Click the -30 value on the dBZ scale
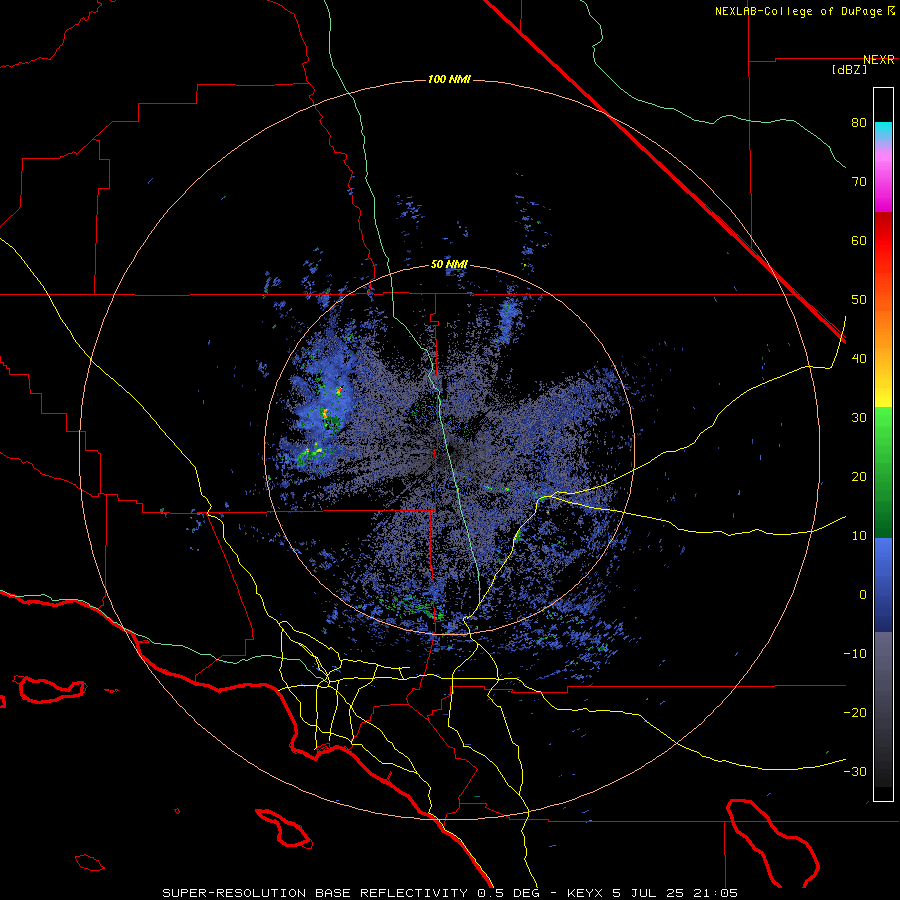Screen dimensions: 900x900 pyautogui.click(x=855, y=772)
